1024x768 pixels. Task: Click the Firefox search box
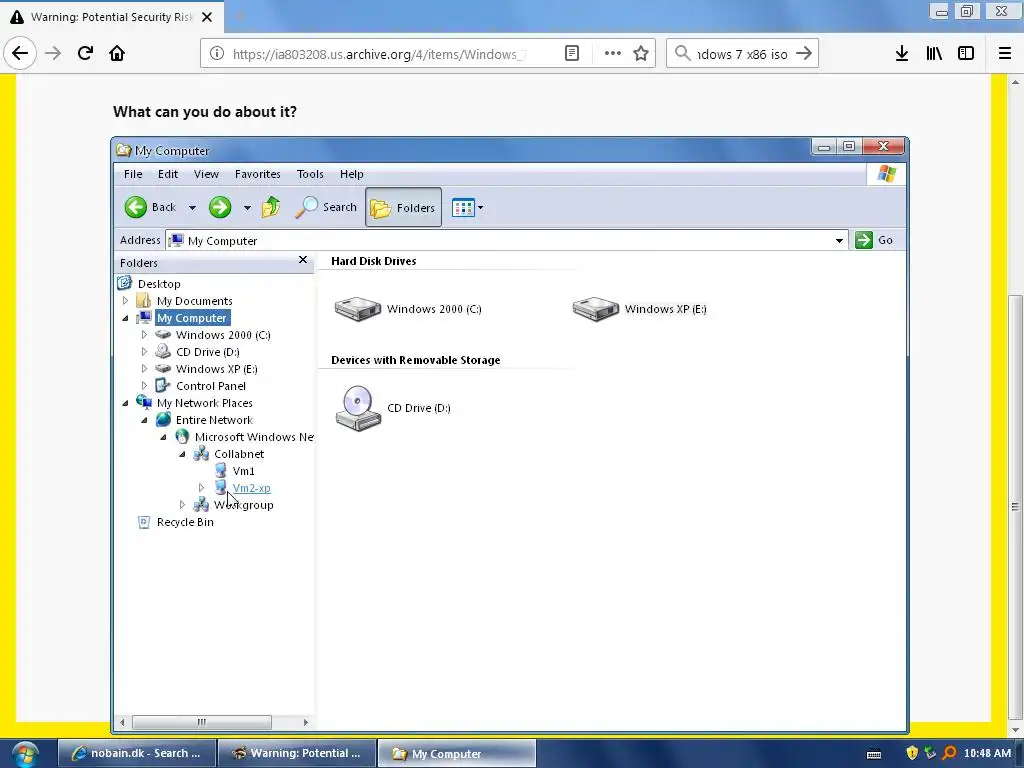point(742,54)
